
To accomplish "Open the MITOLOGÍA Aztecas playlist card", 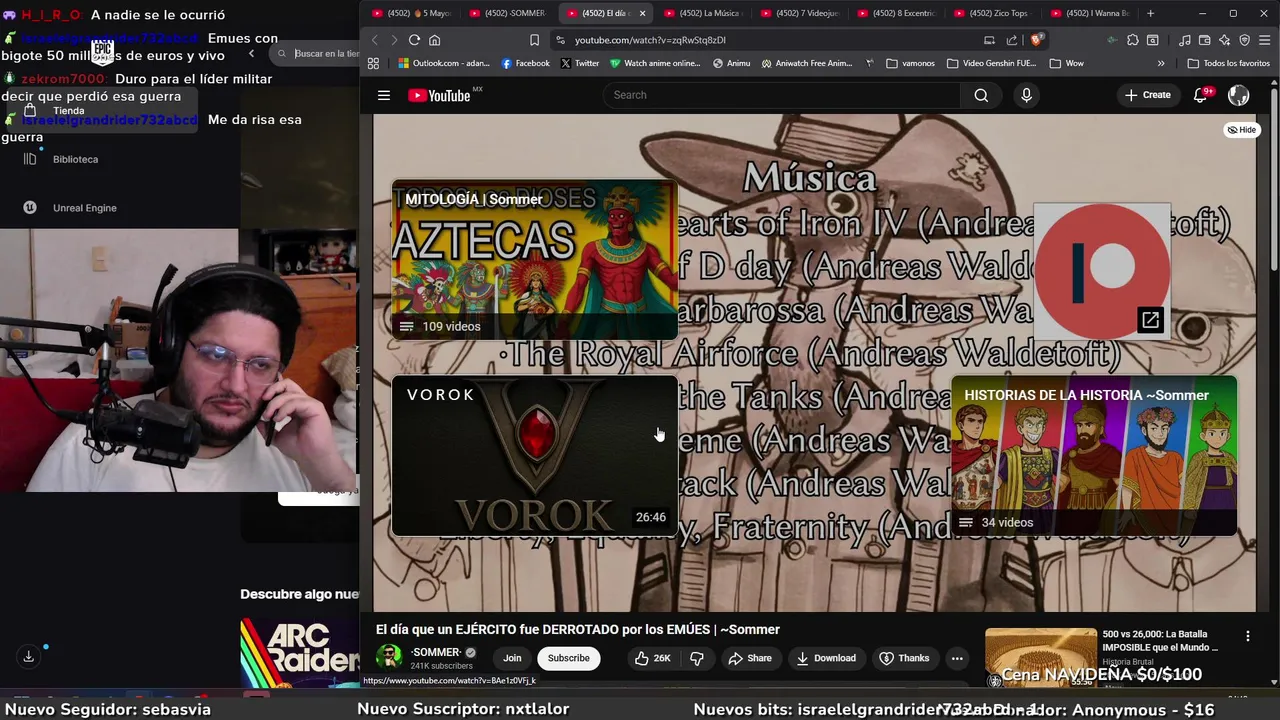I will pyautogui.click(x=534, y=260).
